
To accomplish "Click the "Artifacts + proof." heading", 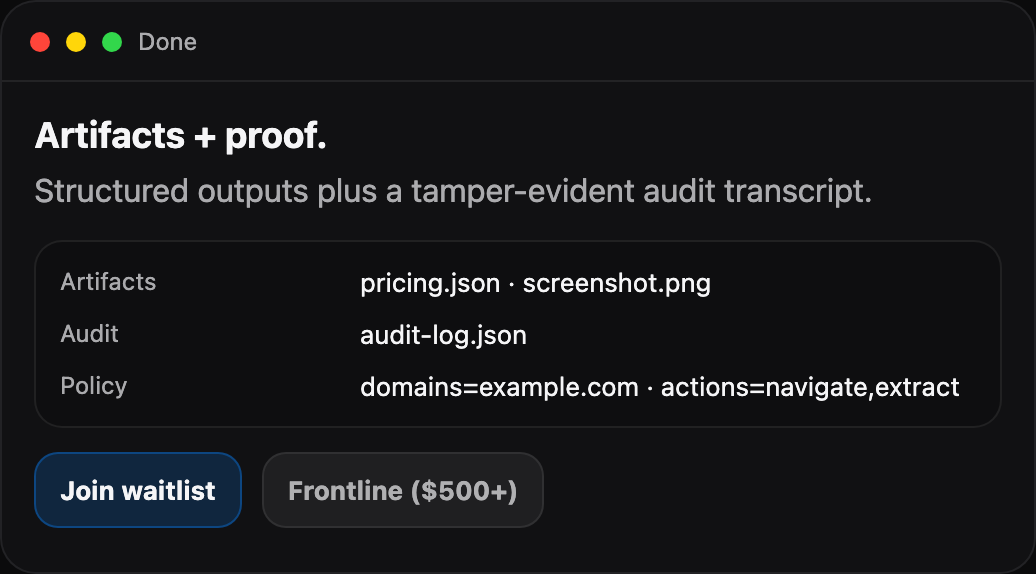I will tap(181, 137).
